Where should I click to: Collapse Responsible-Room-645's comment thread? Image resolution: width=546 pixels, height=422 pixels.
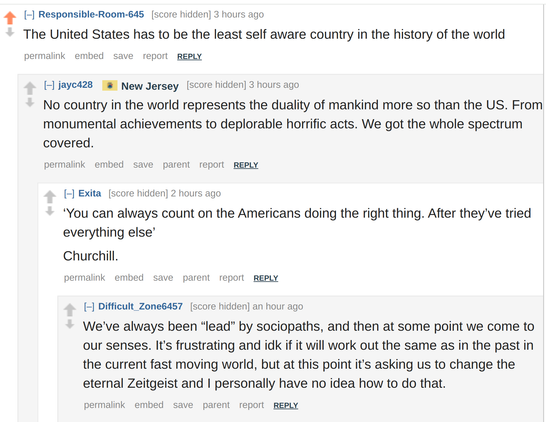(x=29, y=15)
